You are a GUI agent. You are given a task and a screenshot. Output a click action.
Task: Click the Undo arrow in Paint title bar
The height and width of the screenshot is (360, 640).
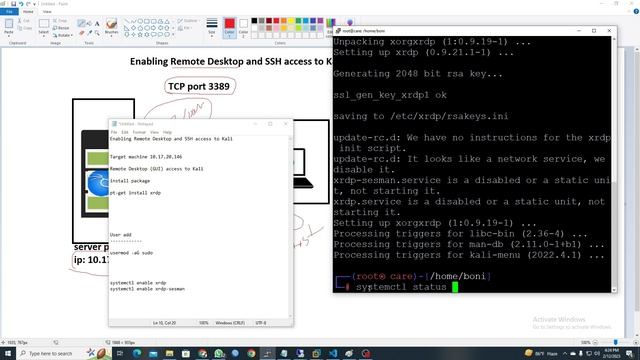point(20,4)
